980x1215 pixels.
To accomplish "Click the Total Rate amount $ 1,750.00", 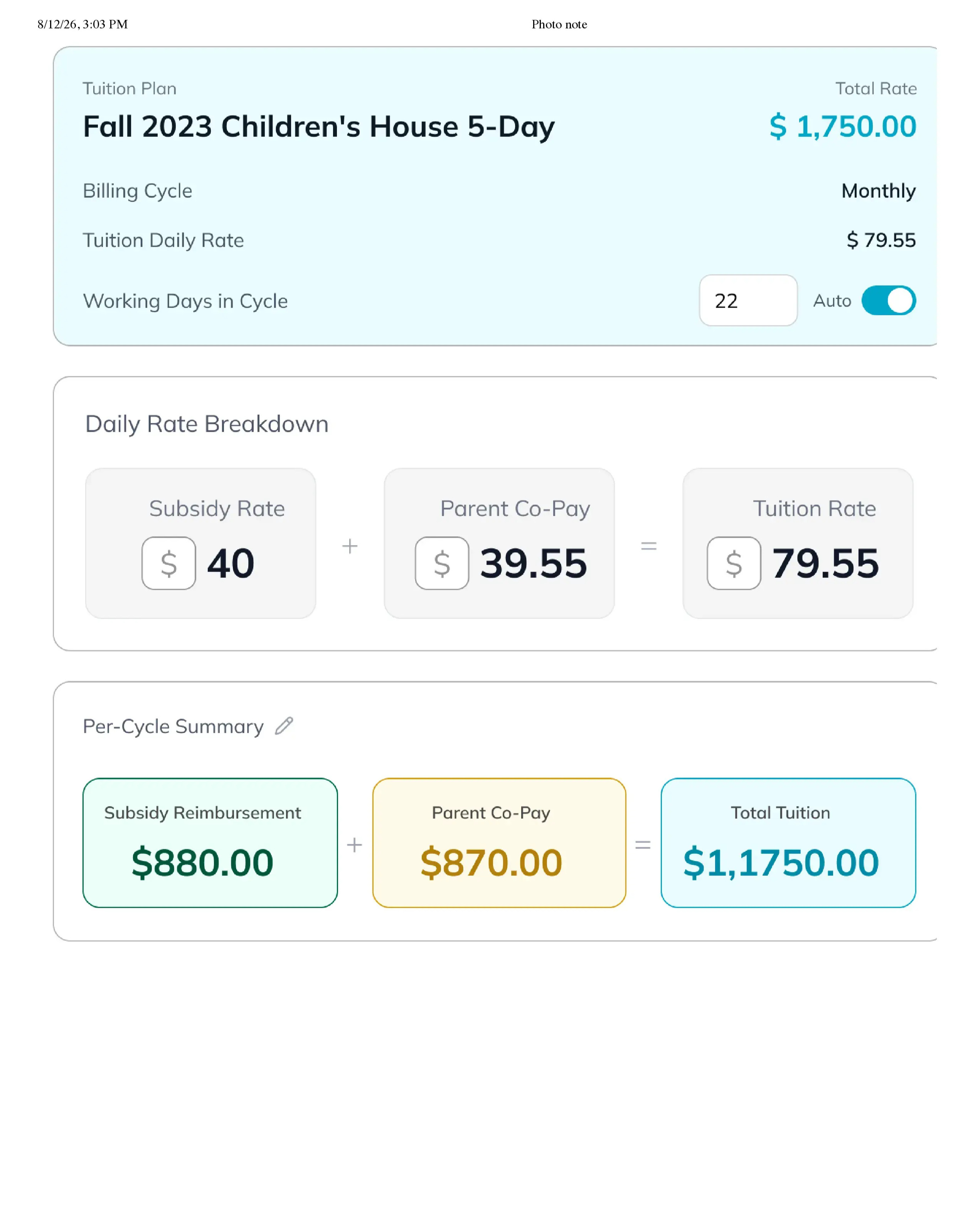I will 843,126.
